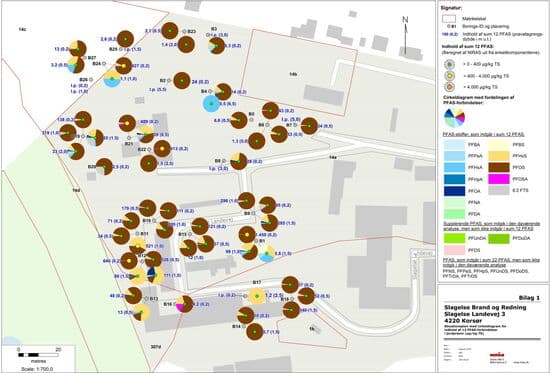550x373 pixels.
Task: Click the green-dot 0-400 µg/kg legend symbol
Action: pos(450,65)
